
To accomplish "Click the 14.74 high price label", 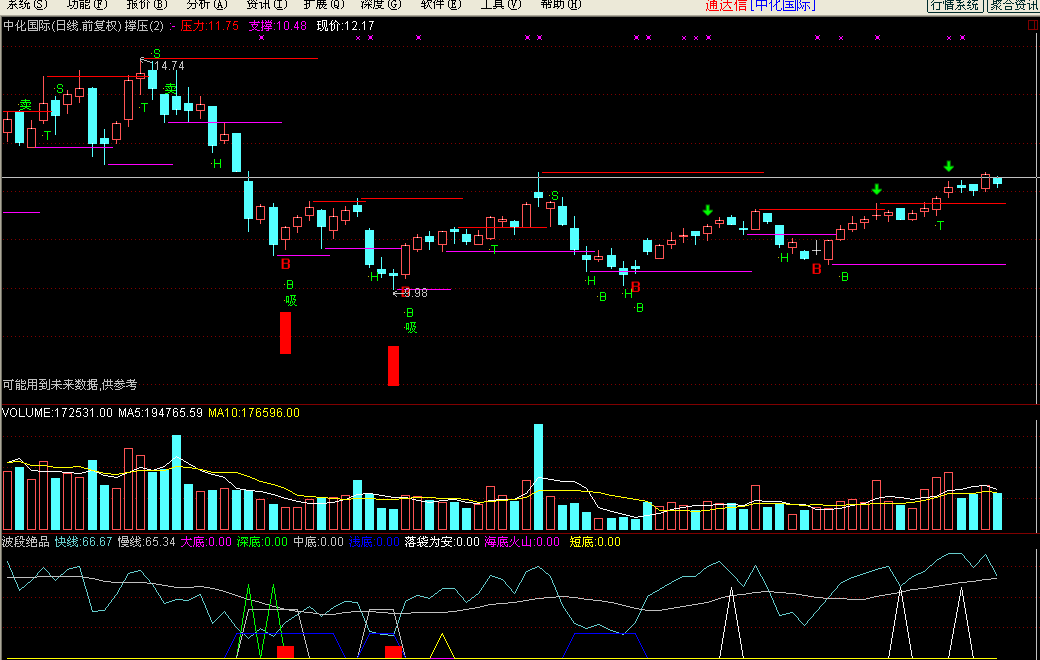I will pyautogui.click(x=166, y=66).
